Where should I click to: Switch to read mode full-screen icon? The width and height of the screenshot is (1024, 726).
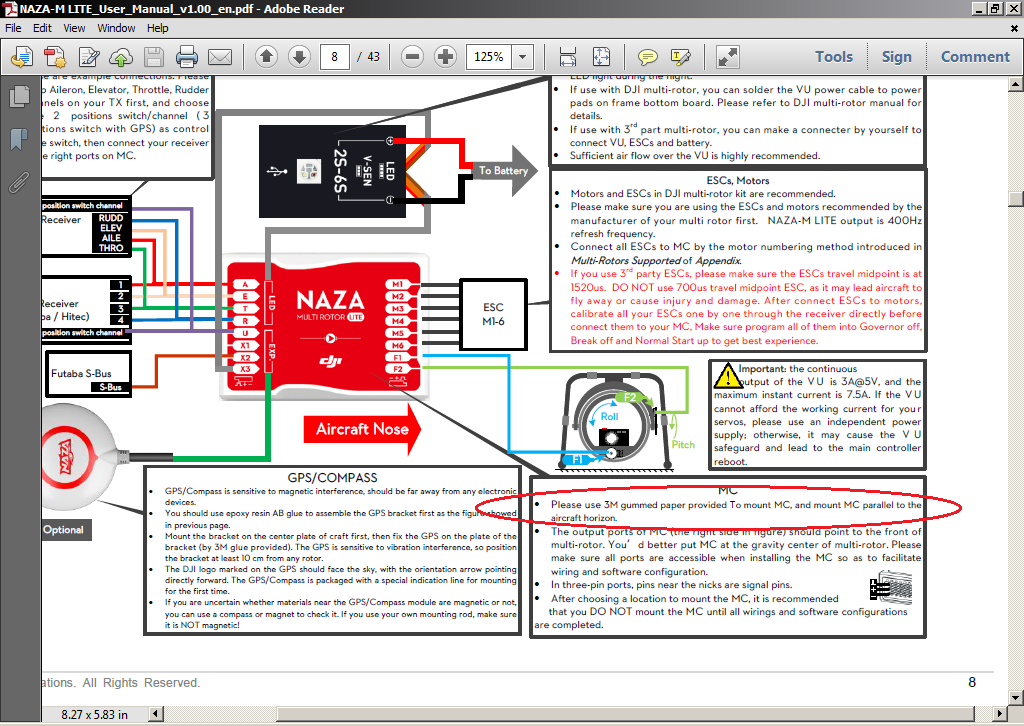point(728,57)
